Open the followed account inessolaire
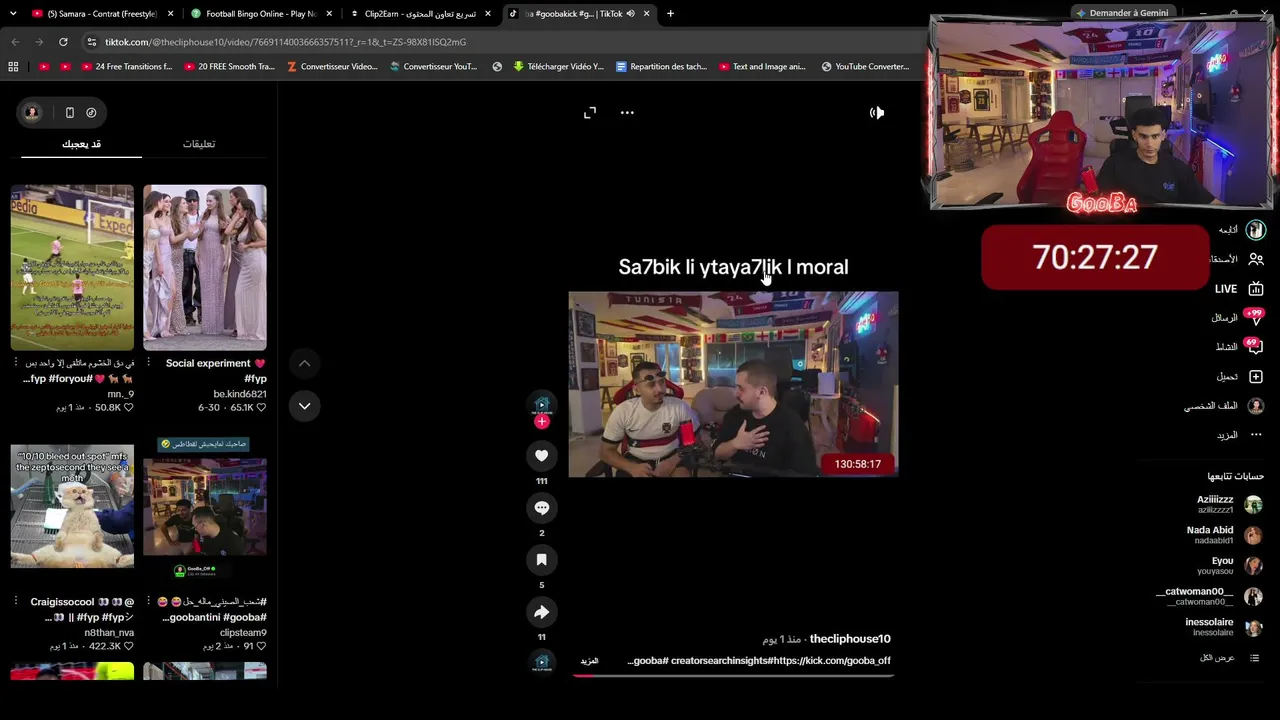This screenshot has width=1280, height=720. pyautogui.click(x=1225, y=627)
